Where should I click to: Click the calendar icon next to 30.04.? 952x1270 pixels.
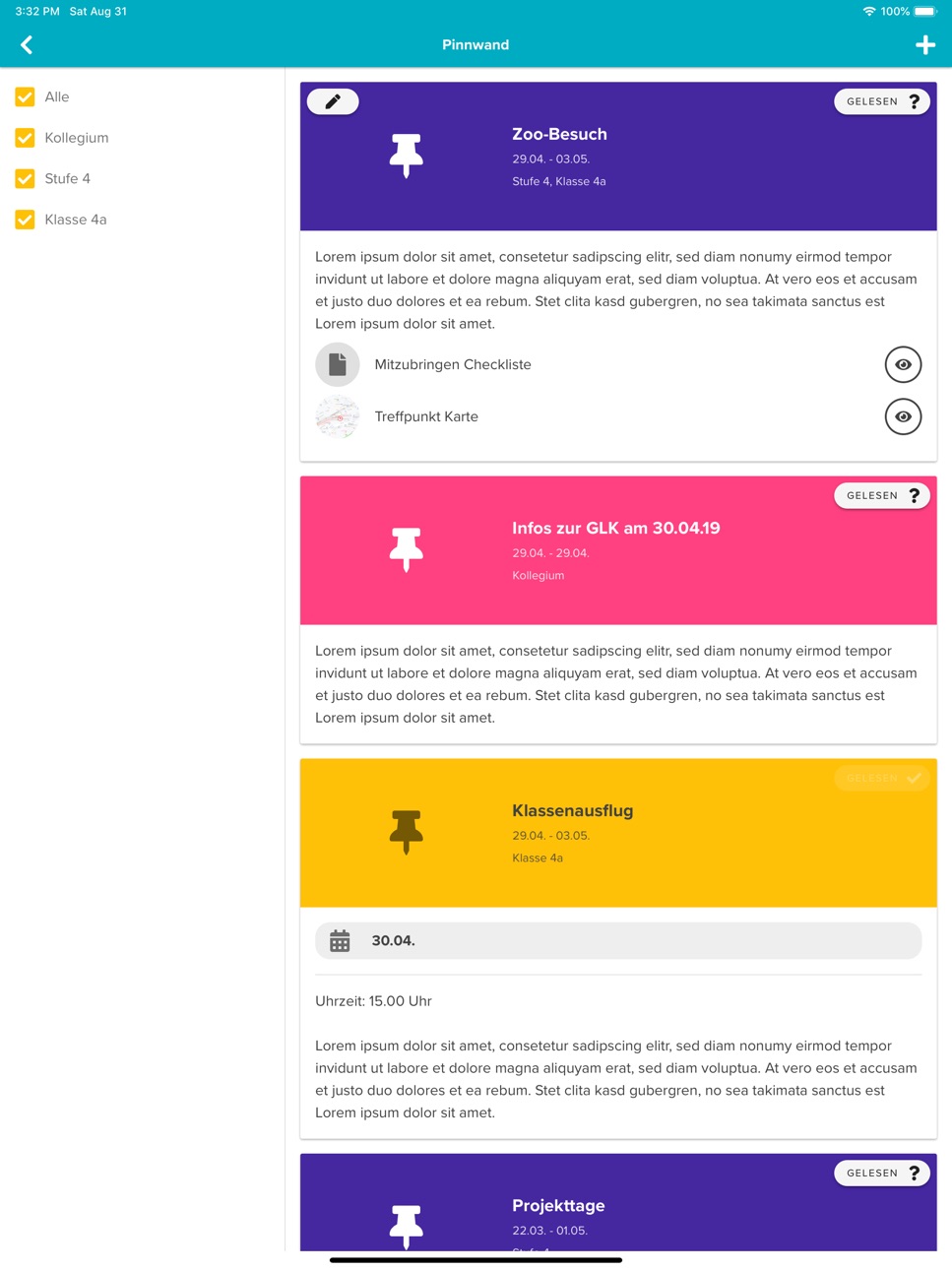click(x=340, y=940)
